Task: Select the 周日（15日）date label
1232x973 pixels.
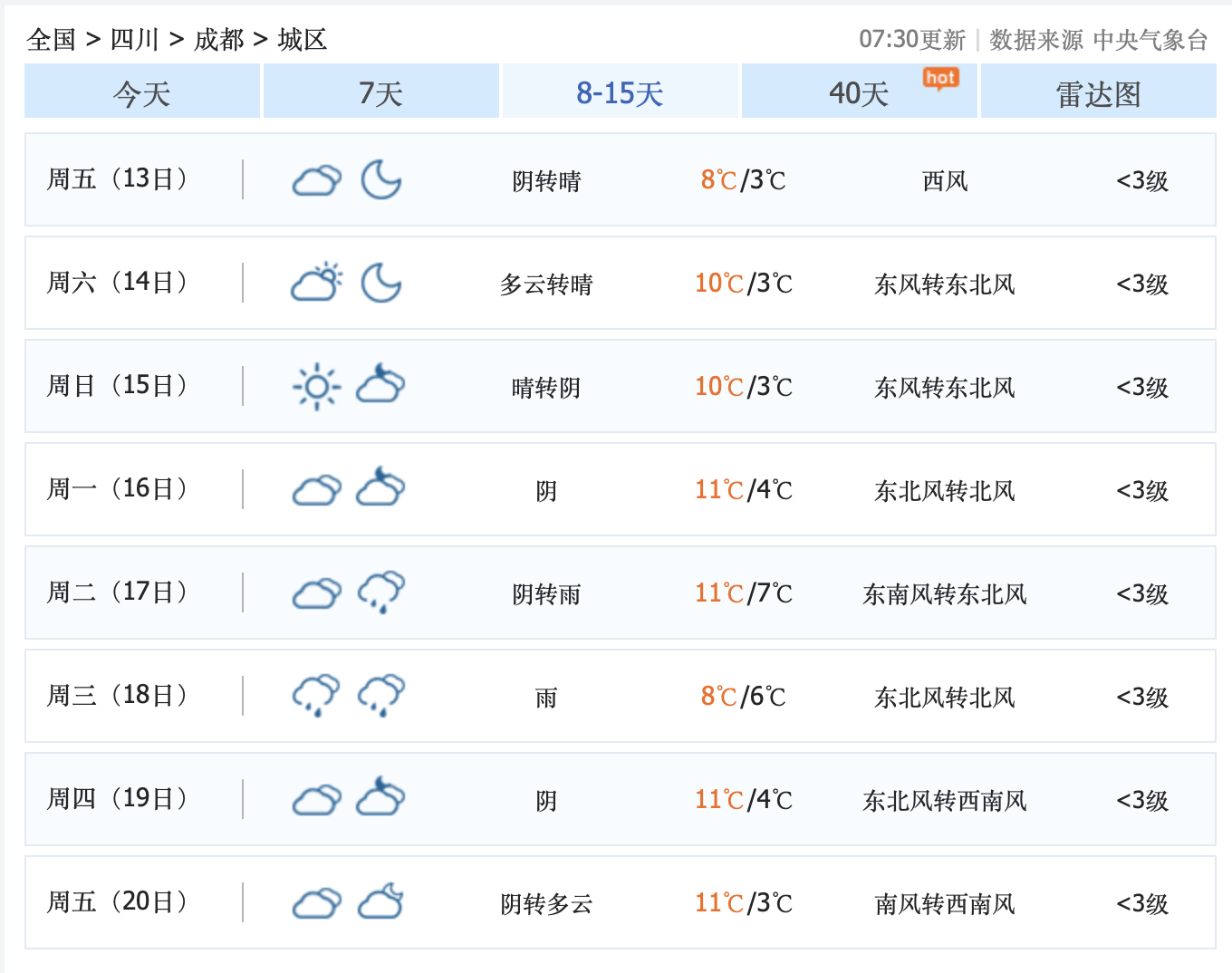Action: [119, 386]
